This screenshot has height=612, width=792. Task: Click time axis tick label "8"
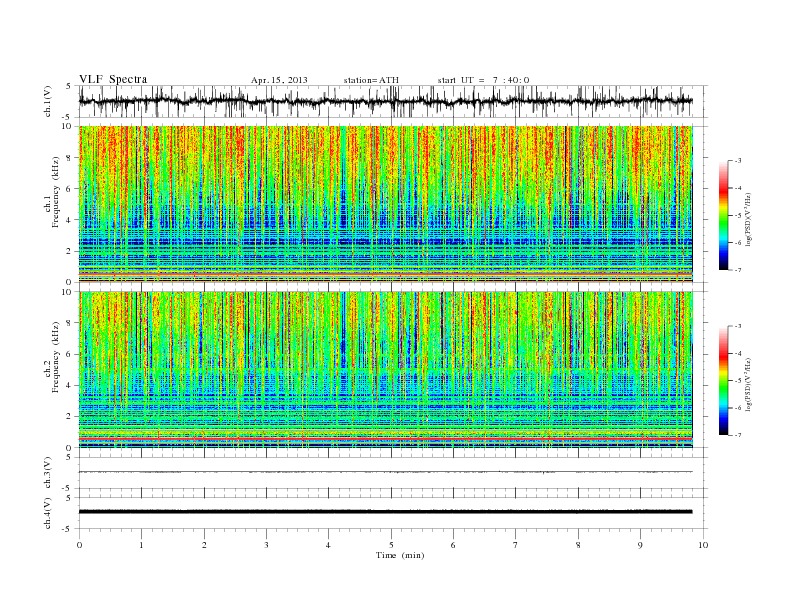(578, 545)
